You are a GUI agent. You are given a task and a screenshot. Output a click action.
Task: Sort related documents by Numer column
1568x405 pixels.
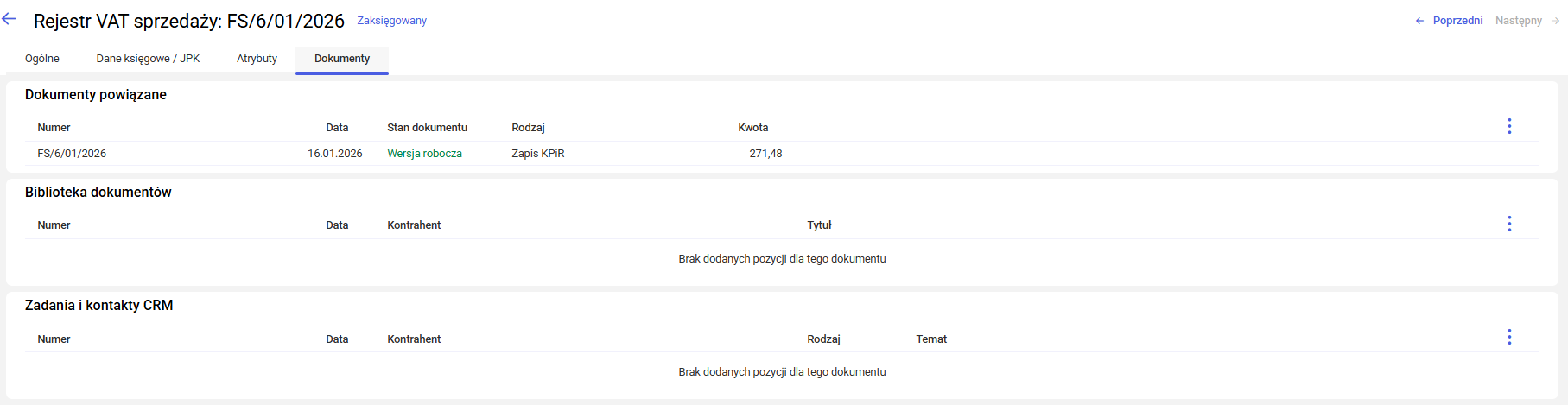[54, 128]
